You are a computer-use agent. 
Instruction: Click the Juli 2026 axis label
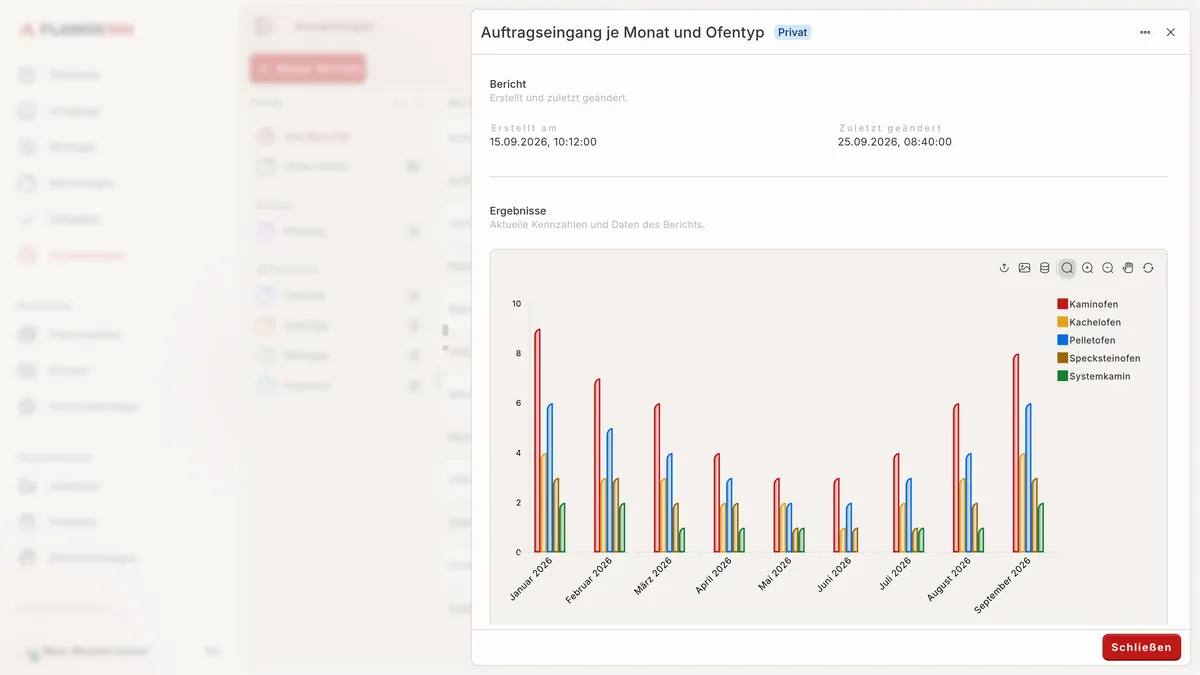895,575
